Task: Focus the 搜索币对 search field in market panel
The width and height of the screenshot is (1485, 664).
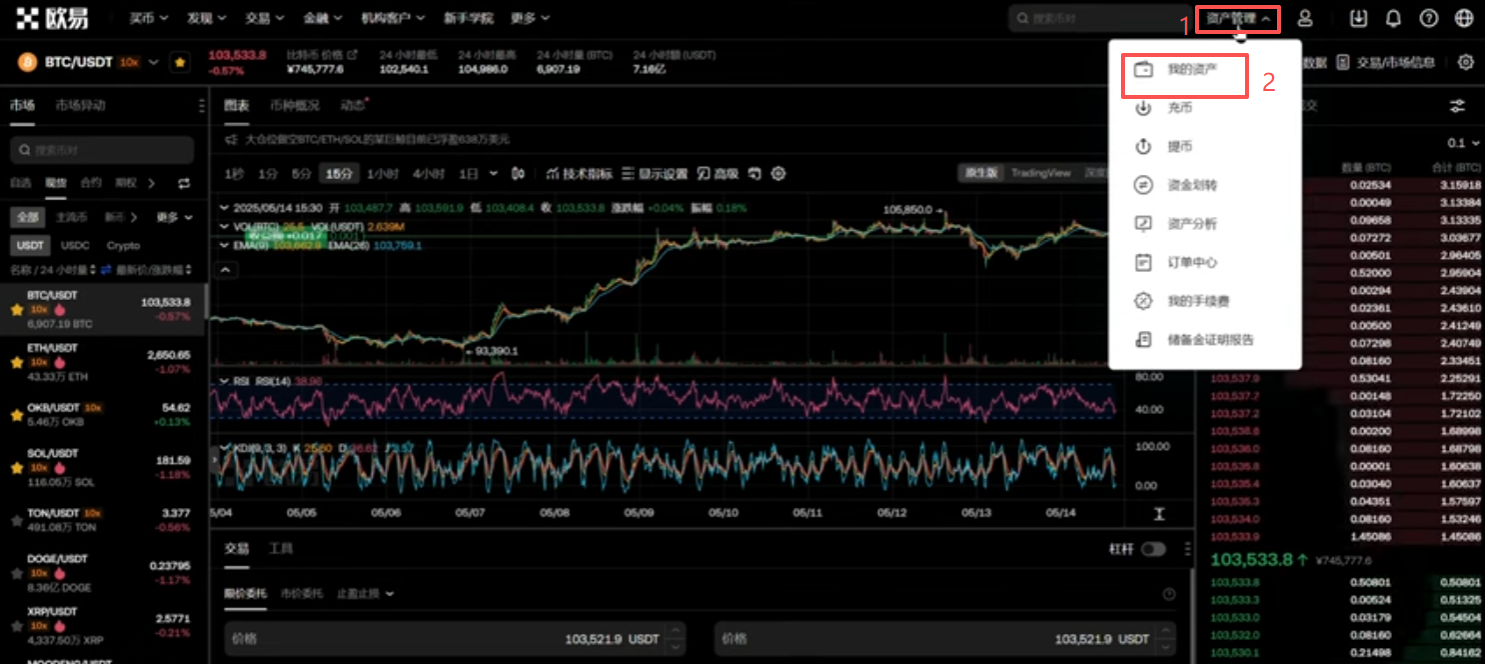Action: [x=102, y=150]
